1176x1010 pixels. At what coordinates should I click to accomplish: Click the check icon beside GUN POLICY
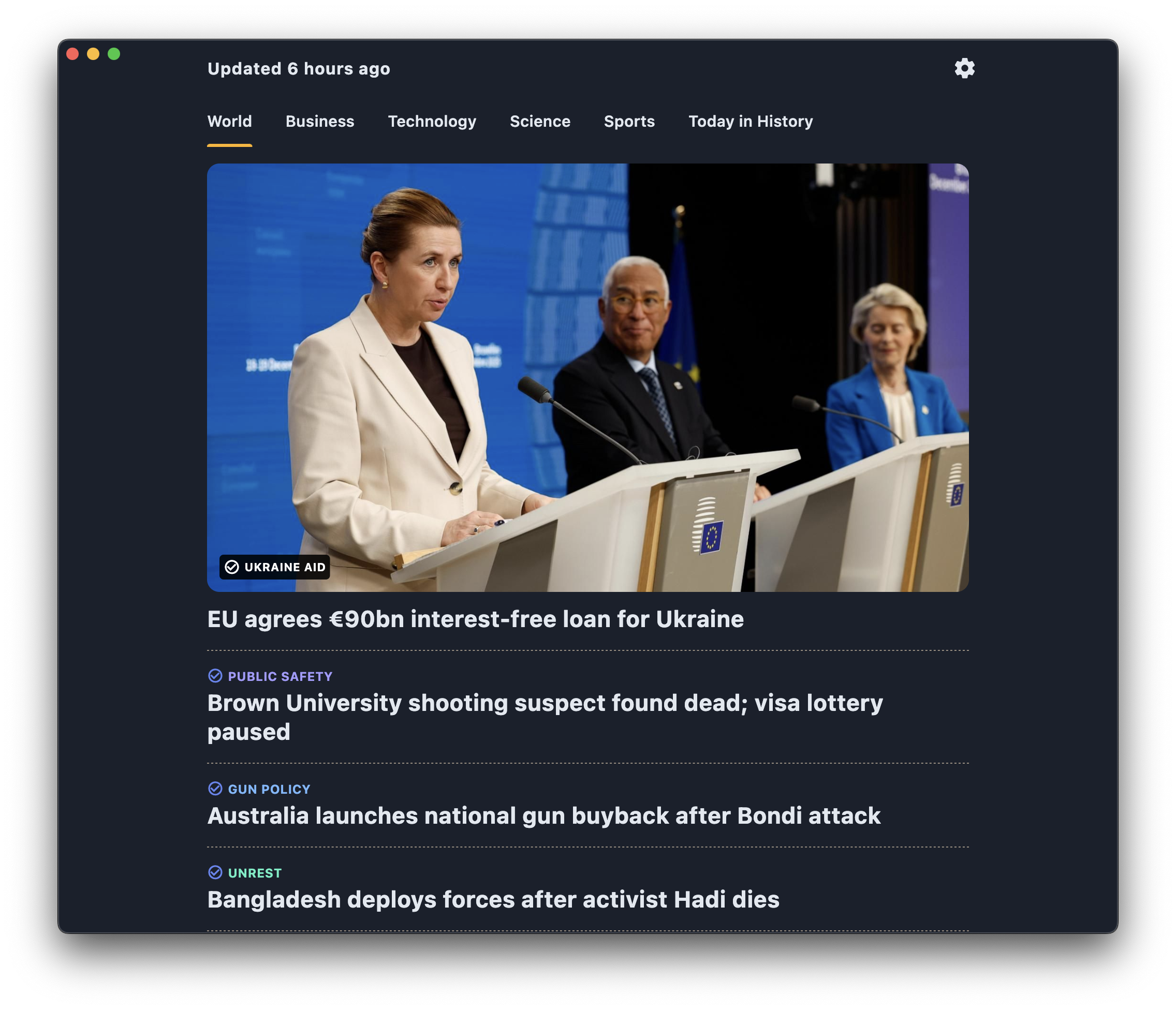click(x=216, y=788)
